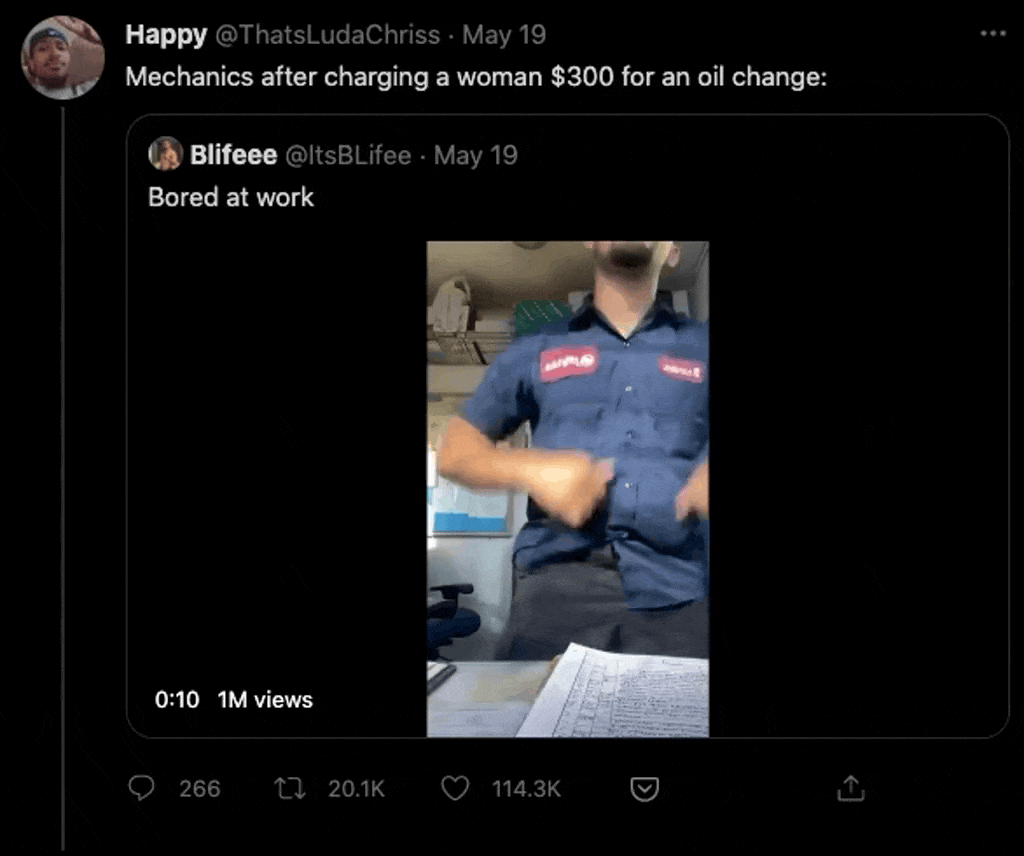1024x856 pixels.
Task: Play the mechanic dancing video
Action: point(567,488)
